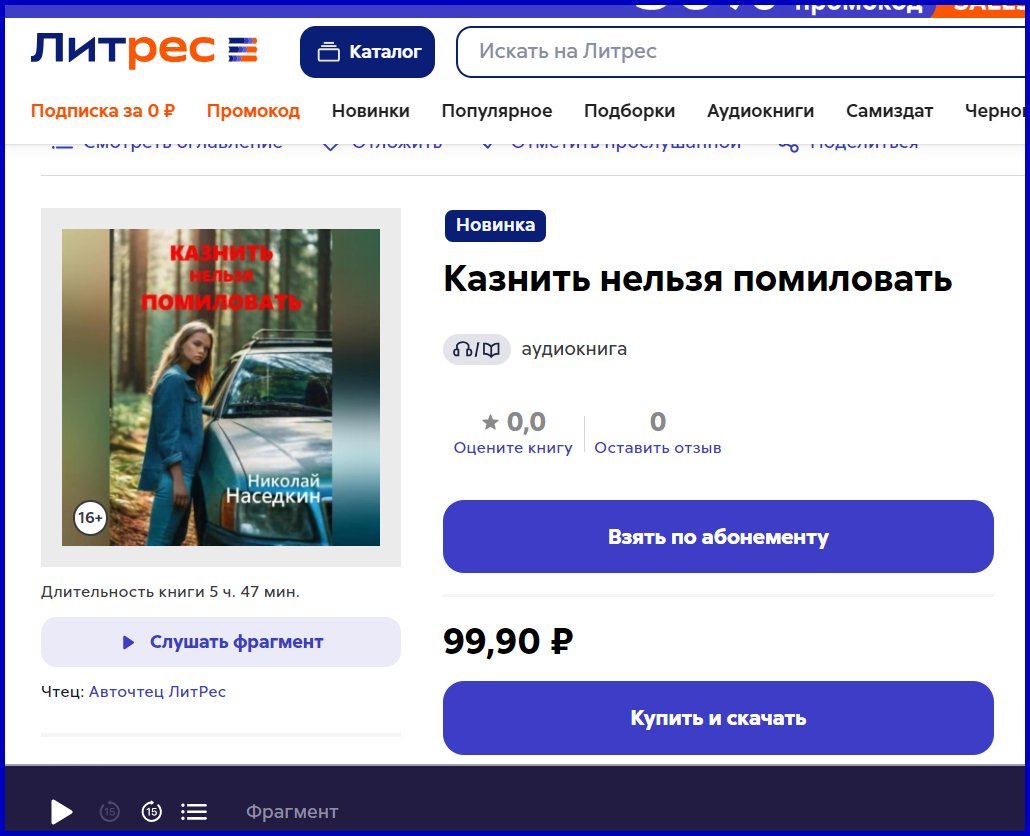Click the Литрес logo
Screen dimensions: 1030x836
pyautogui.click(x=144, y=51)
